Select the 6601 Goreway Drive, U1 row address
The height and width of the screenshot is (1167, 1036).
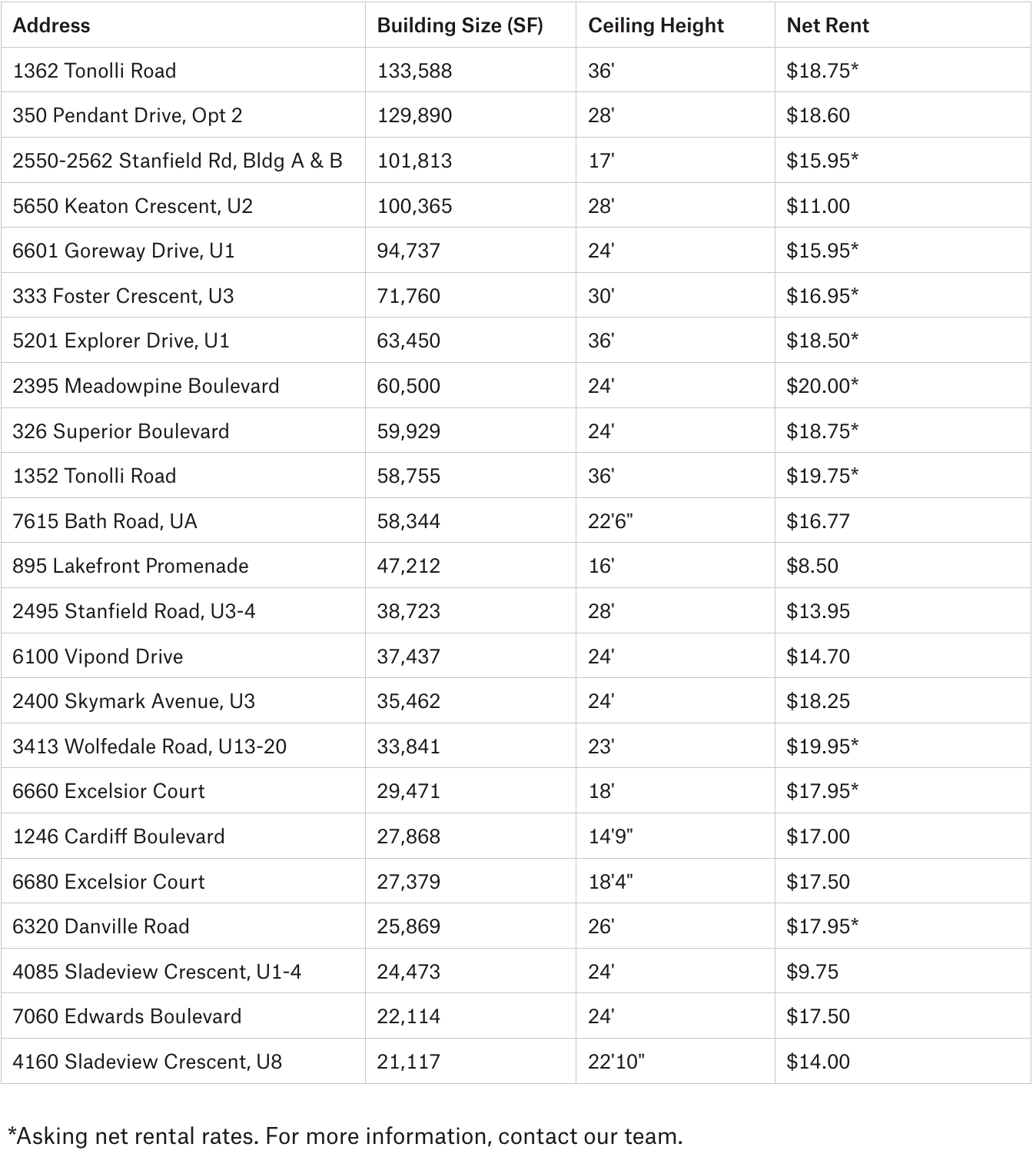[124, 251]
